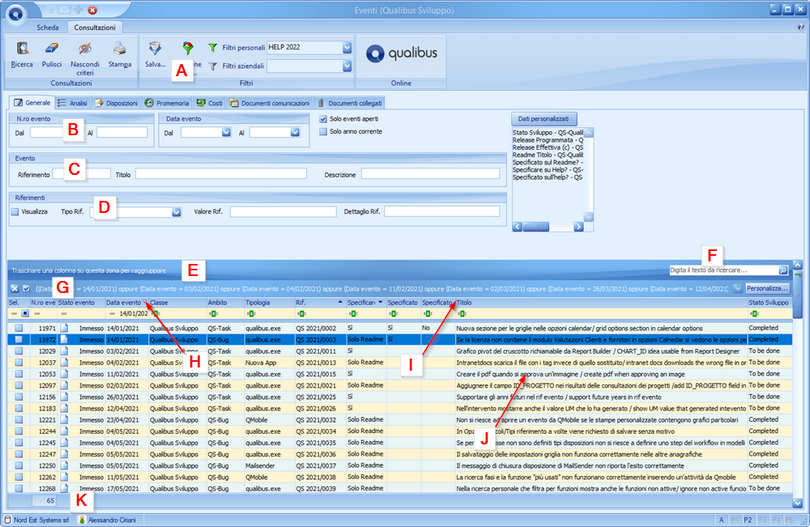Image resolution: width=810 pixels, height=527 pixels.
Task: Click the Titolo column header
Action: 601,302
